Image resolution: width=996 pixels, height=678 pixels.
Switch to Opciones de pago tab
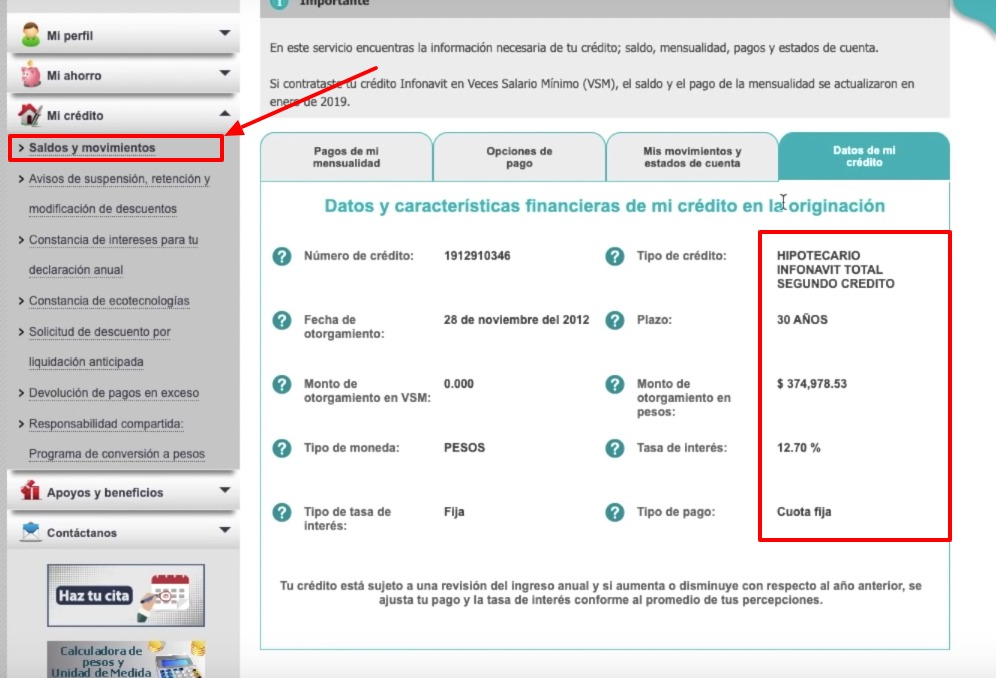(519, 157)
